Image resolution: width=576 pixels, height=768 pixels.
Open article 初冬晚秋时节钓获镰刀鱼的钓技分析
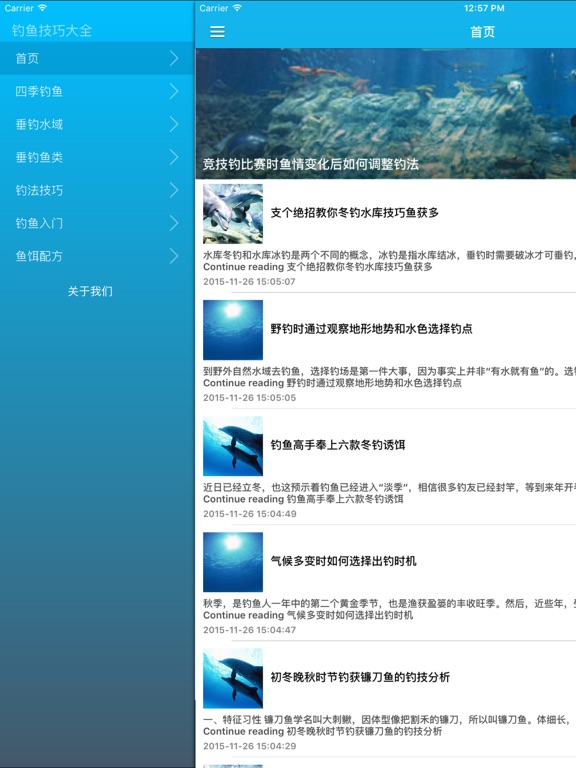(x=360, y=677)
